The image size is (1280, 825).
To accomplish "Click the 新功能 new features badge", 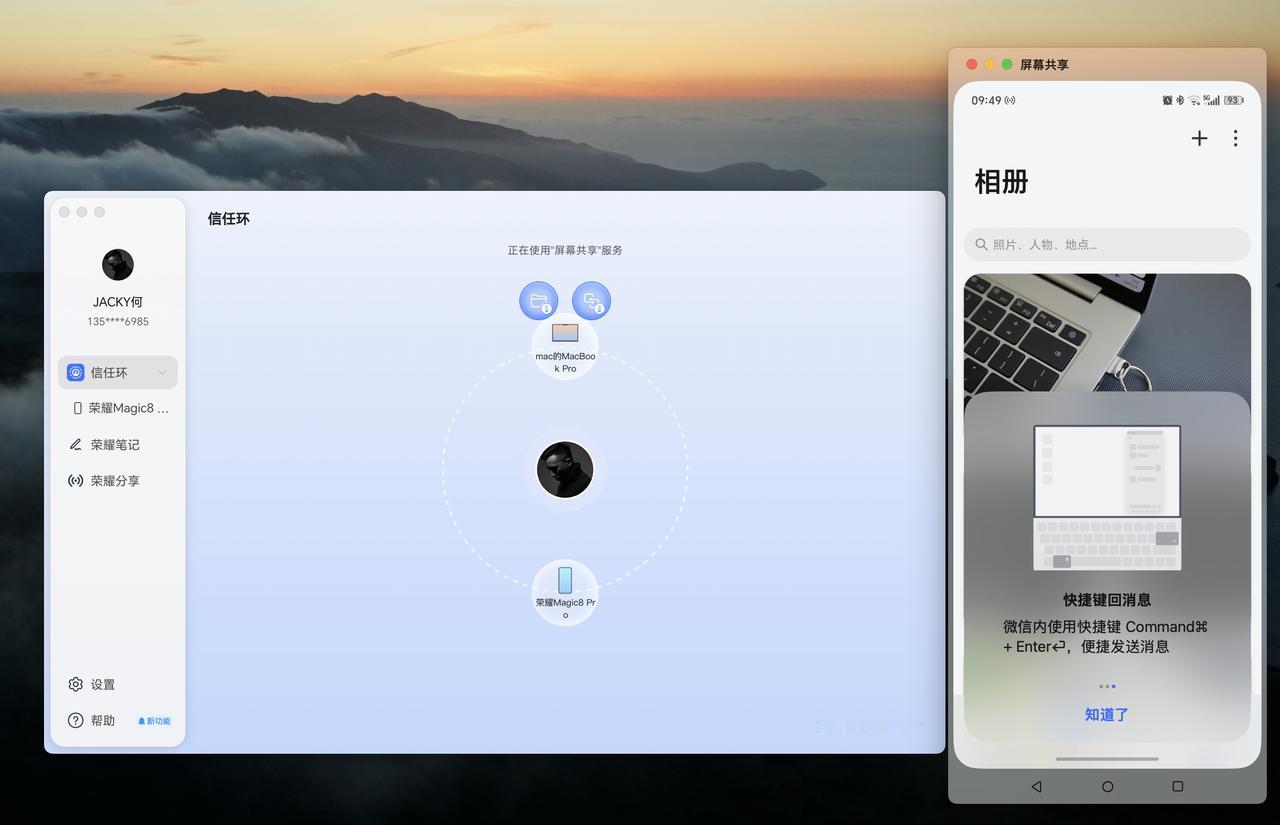I will [x=154, y=721].
